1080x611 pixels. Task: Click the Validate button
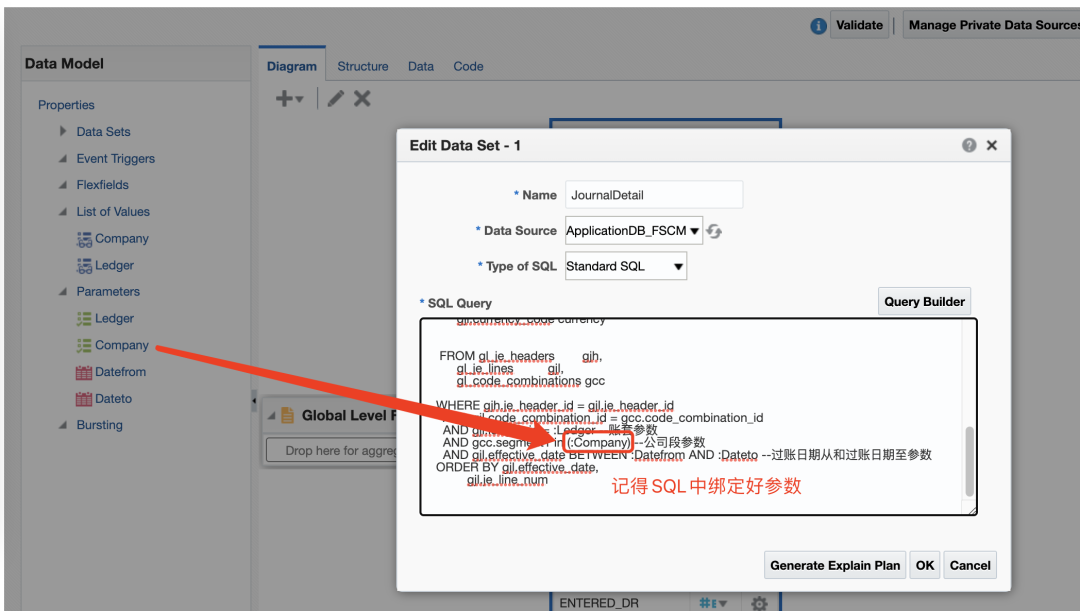859,25
